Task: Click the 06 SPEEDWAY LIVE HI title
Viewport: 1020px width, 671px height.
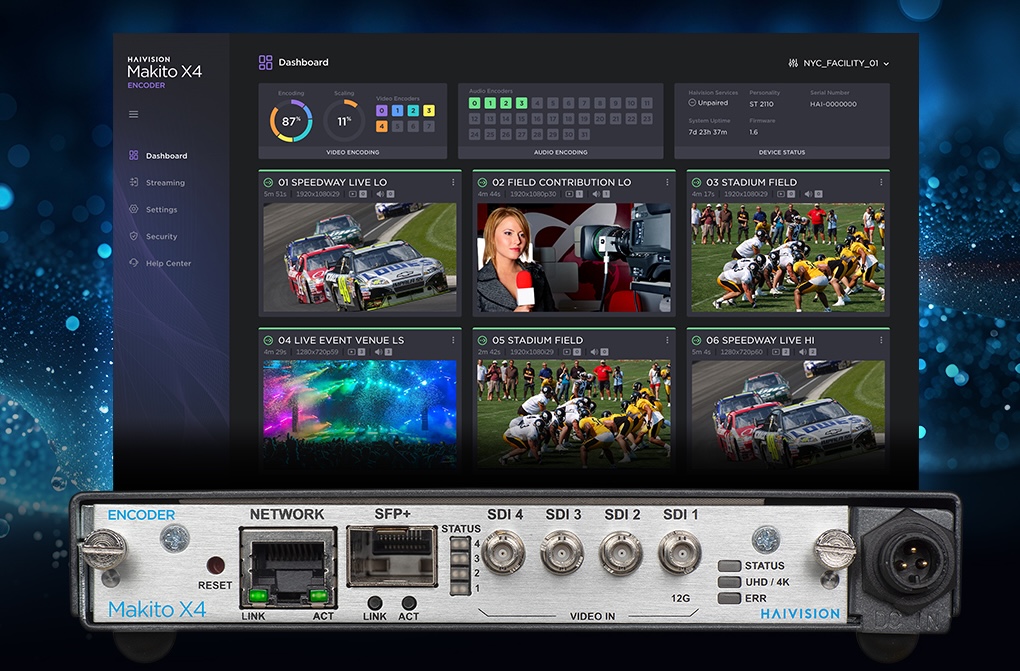Action: [760, 340]
